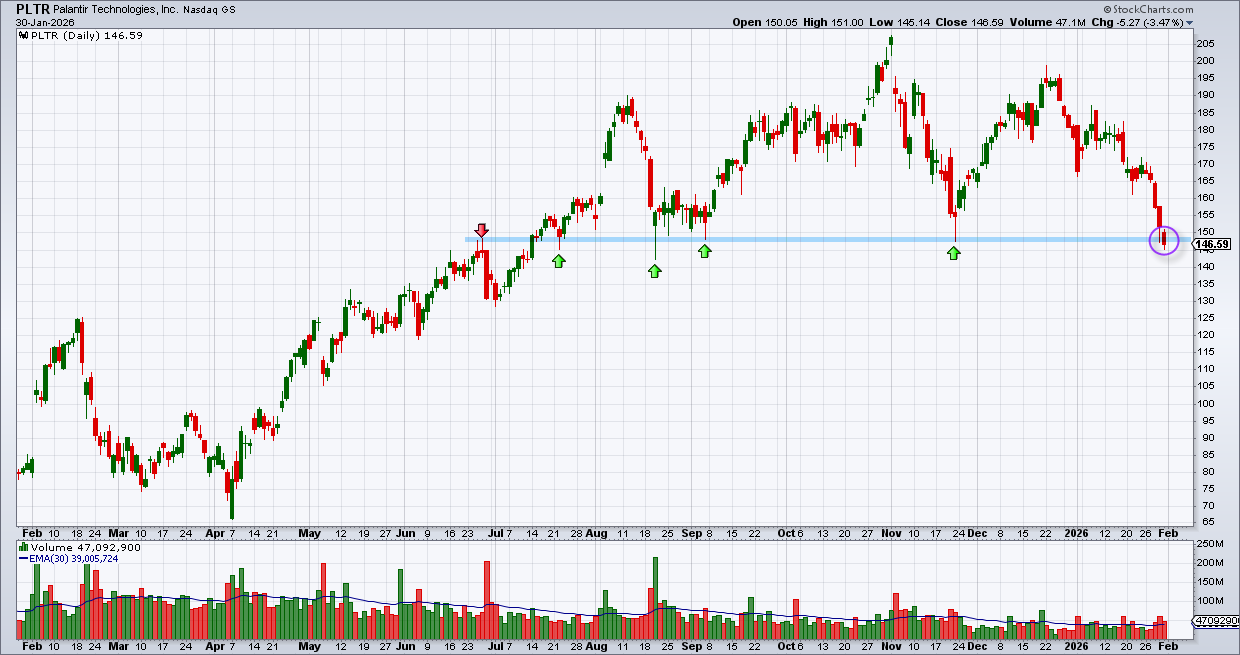Click the Nov label under the price panel

(890, 533)
